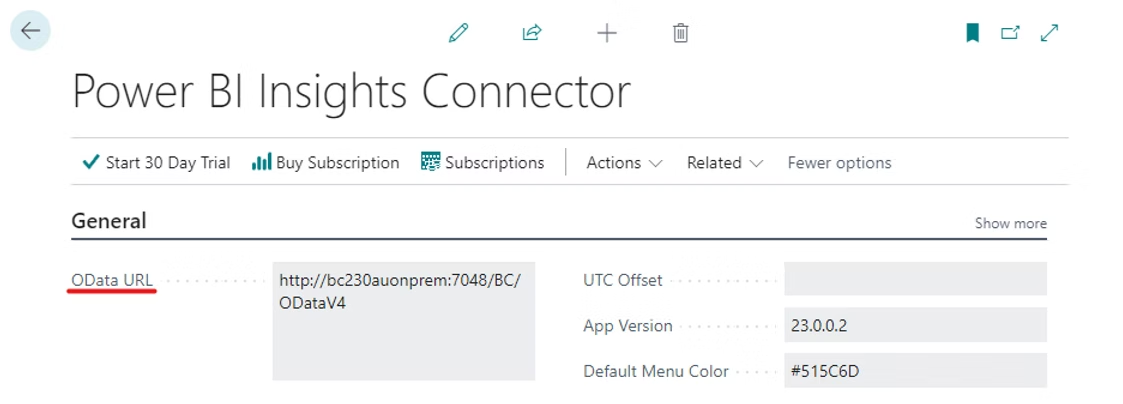Click Fewer options
1123x404 pixels.
(839, 163)
